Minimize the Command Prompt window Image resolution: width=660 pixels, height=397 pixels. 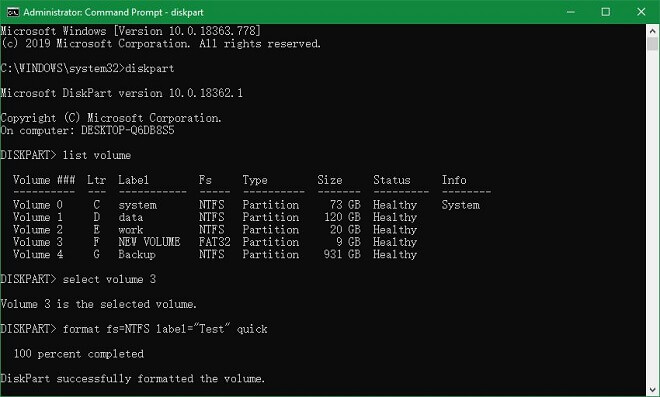click(571, 12)
